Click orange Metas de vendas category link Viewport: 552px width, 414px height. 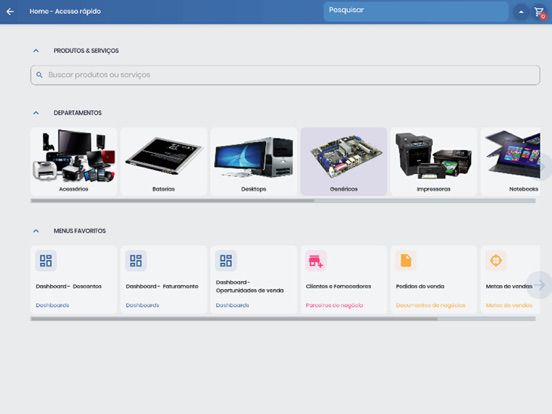(x=509, y=305)
